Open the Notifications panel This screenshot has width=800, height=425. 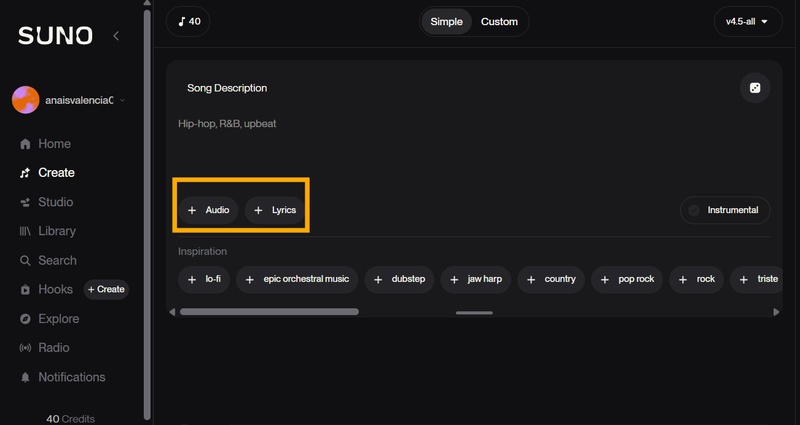(71, 377)
